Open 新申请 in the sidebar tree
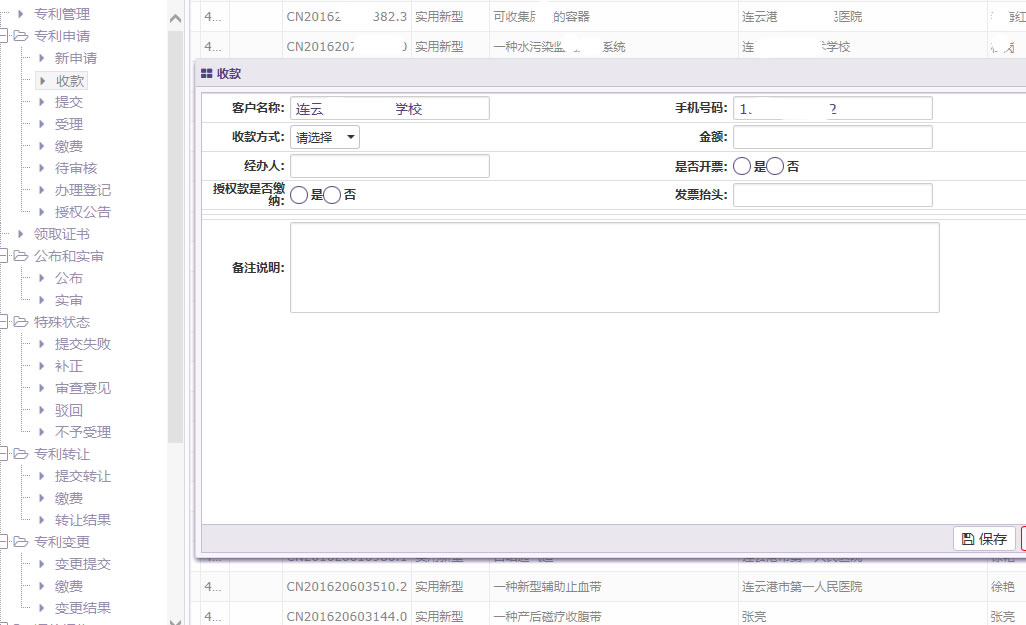This screenshot has width=1026, height=625. pos(76,58)
